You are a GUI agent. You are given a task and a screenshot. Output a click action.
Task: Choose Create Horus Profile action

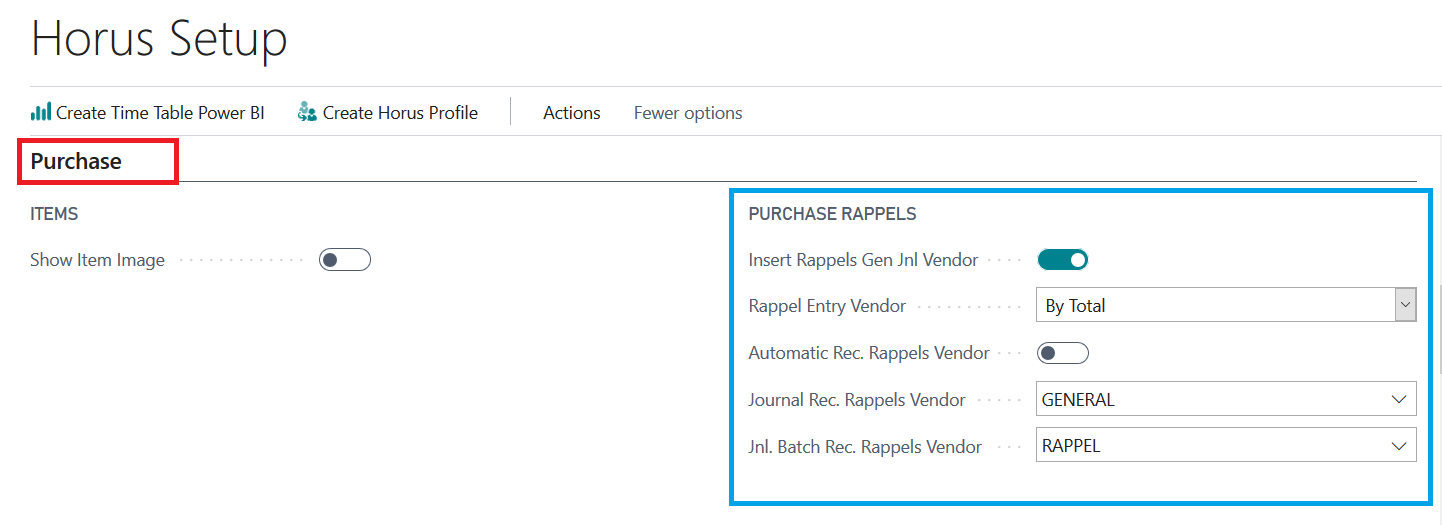click(x=388, y=113)
